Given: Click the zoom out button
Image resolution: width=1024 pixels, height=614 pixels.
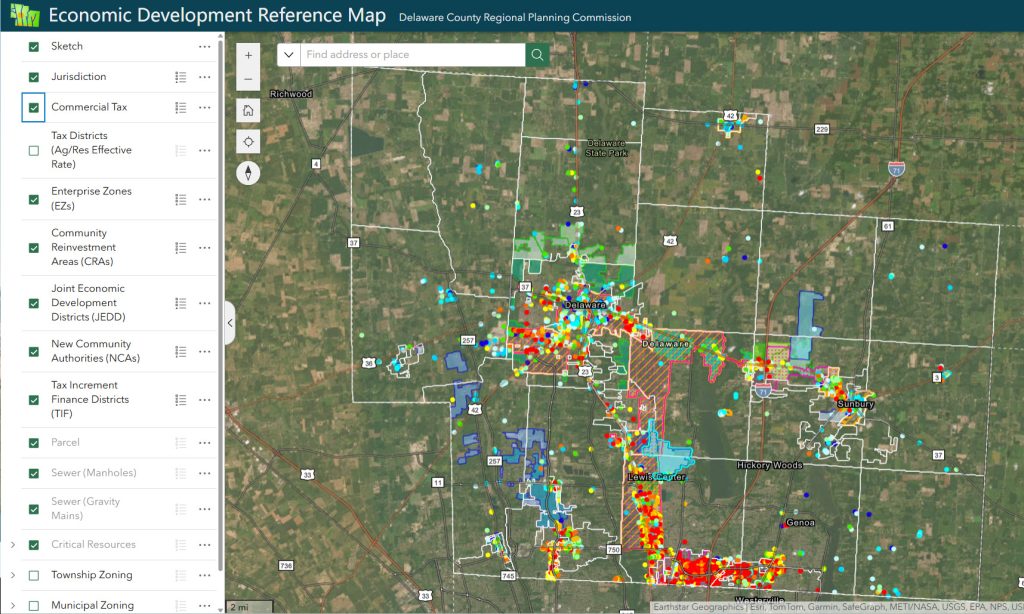Looking at the screenshot, I should point(247,78).
